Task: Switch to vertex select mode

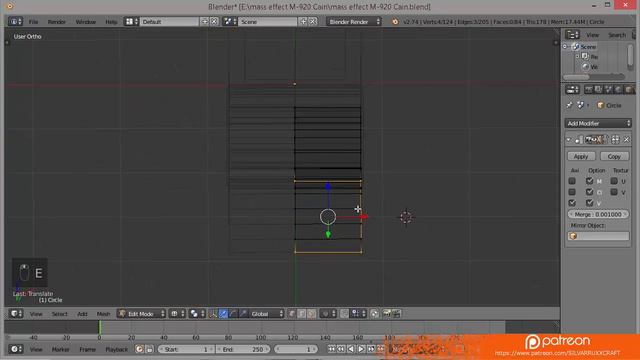Action: click(292, 313)
